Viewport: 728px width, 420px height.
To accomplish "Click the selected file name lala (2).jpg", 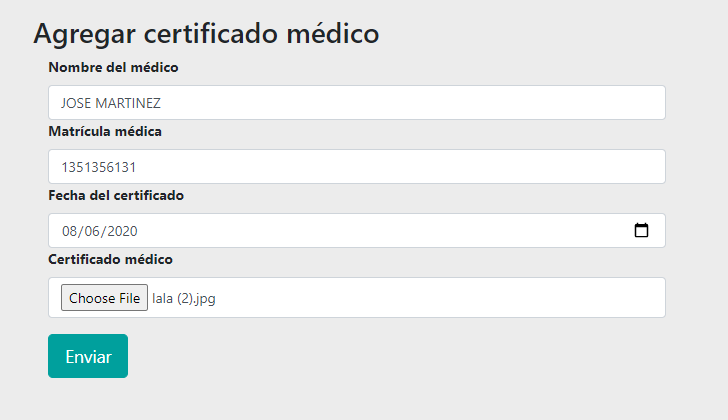I will pos(184,298).
